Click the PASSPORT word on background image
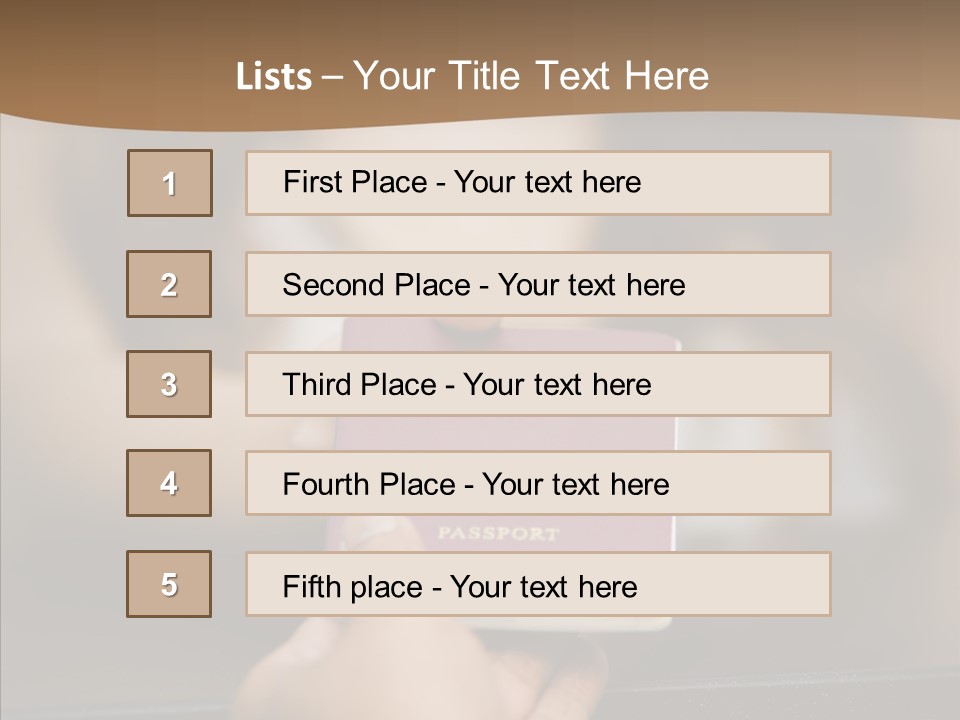Image resolution: width=960 pixels, height=720 pixels. (x=498, y=533)
